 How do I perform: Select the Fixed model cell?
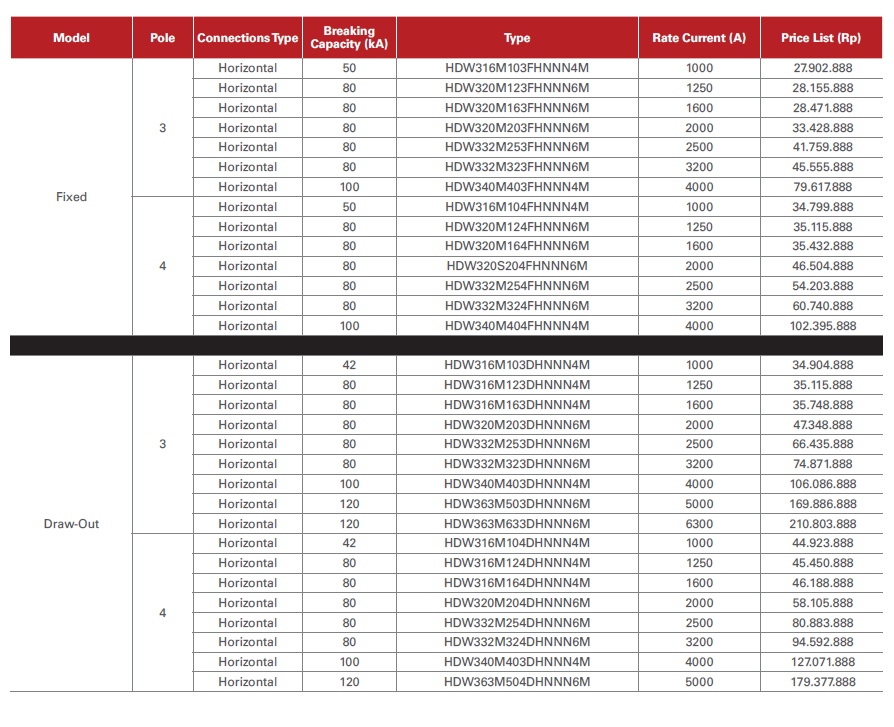[71, 197]
